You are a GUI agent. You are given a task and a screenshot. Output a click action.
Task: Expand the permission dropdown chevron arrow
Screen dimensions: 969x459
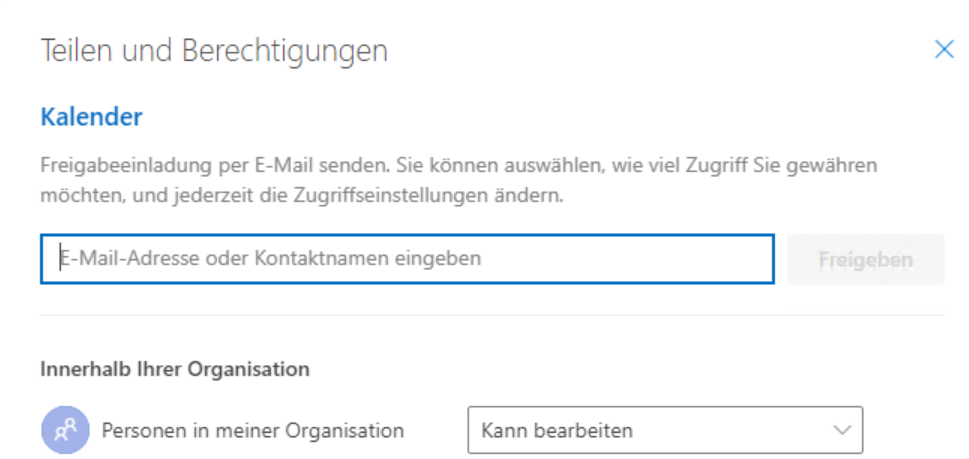point(841,430)
